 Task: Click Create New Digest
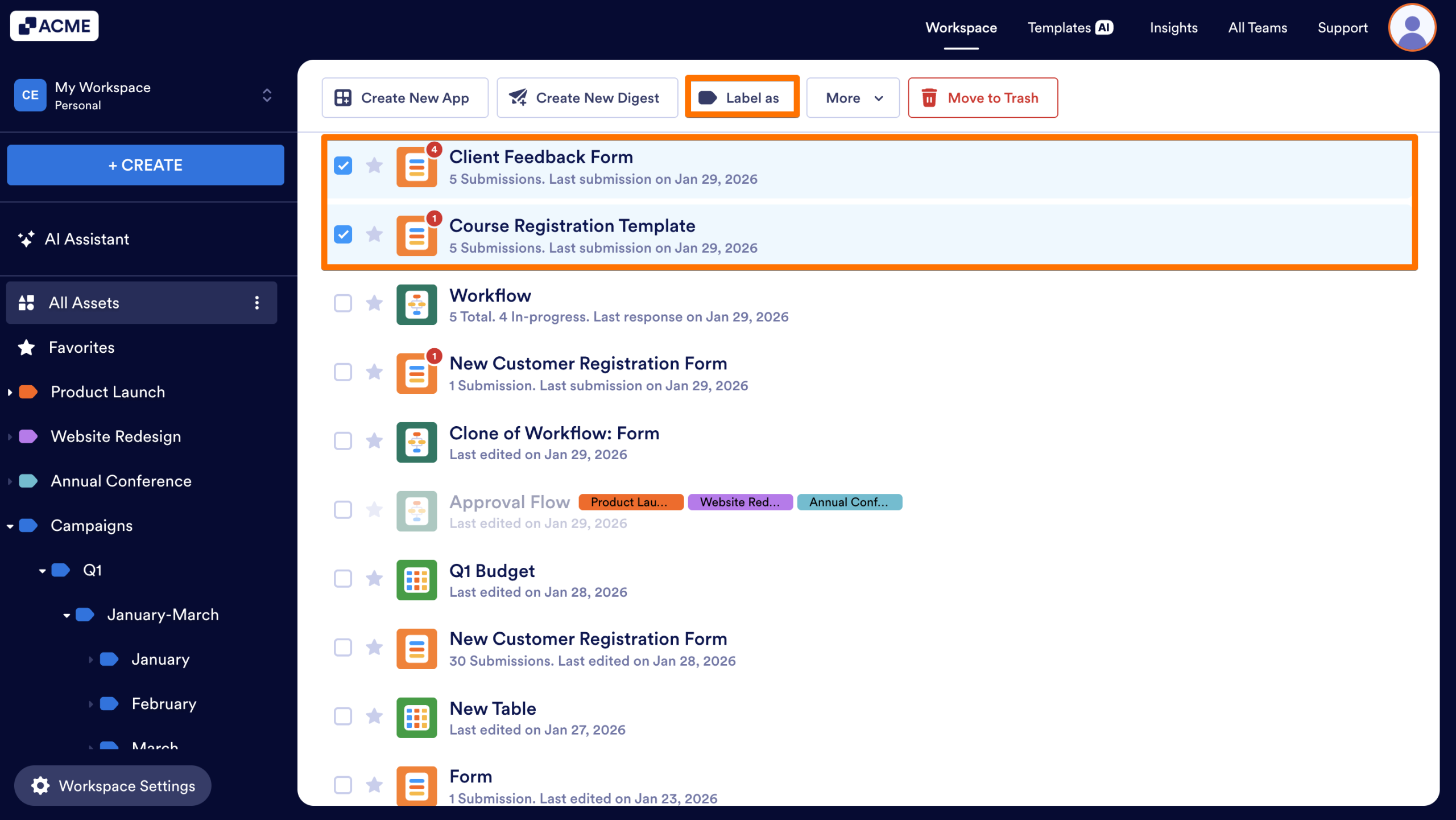(587, 98)
